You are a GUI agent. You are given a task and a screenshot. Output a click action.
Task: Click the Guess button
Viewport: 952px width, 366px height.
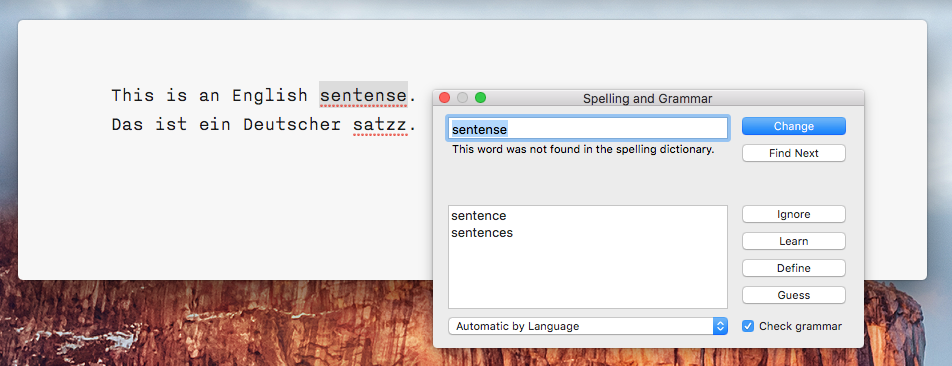[794, 295]
